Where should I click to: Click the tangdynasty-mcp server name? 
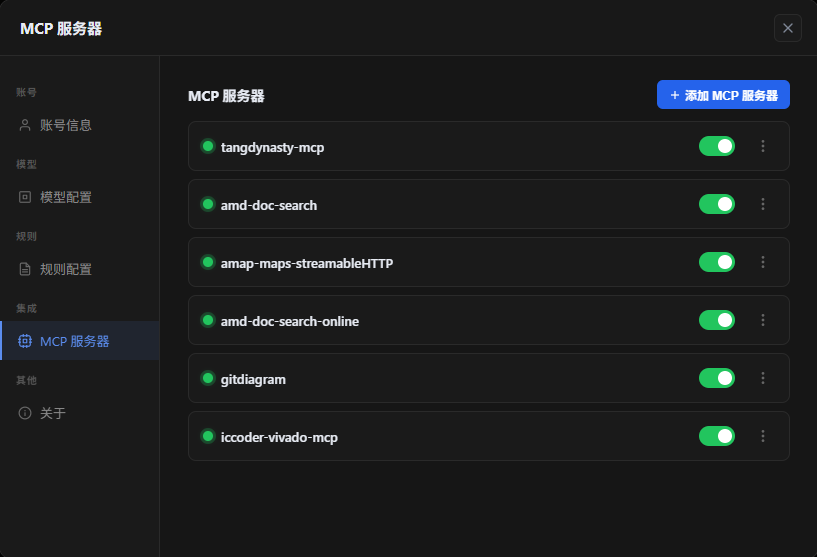(272, 147)
